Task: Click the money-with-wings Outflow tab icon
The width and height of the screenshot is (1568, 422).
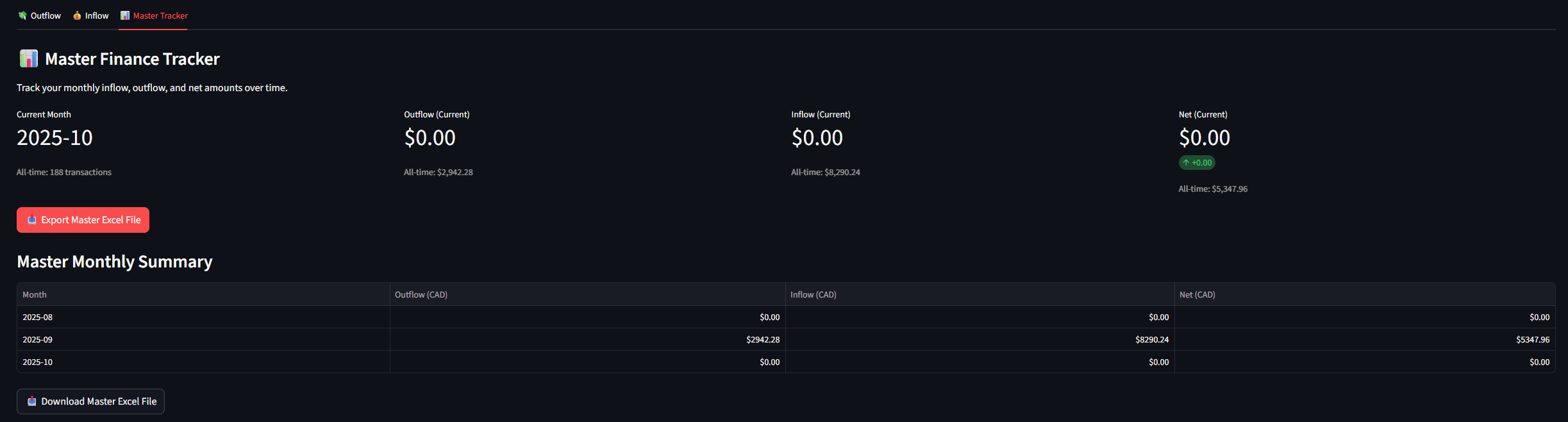Action: coord(22,15)
